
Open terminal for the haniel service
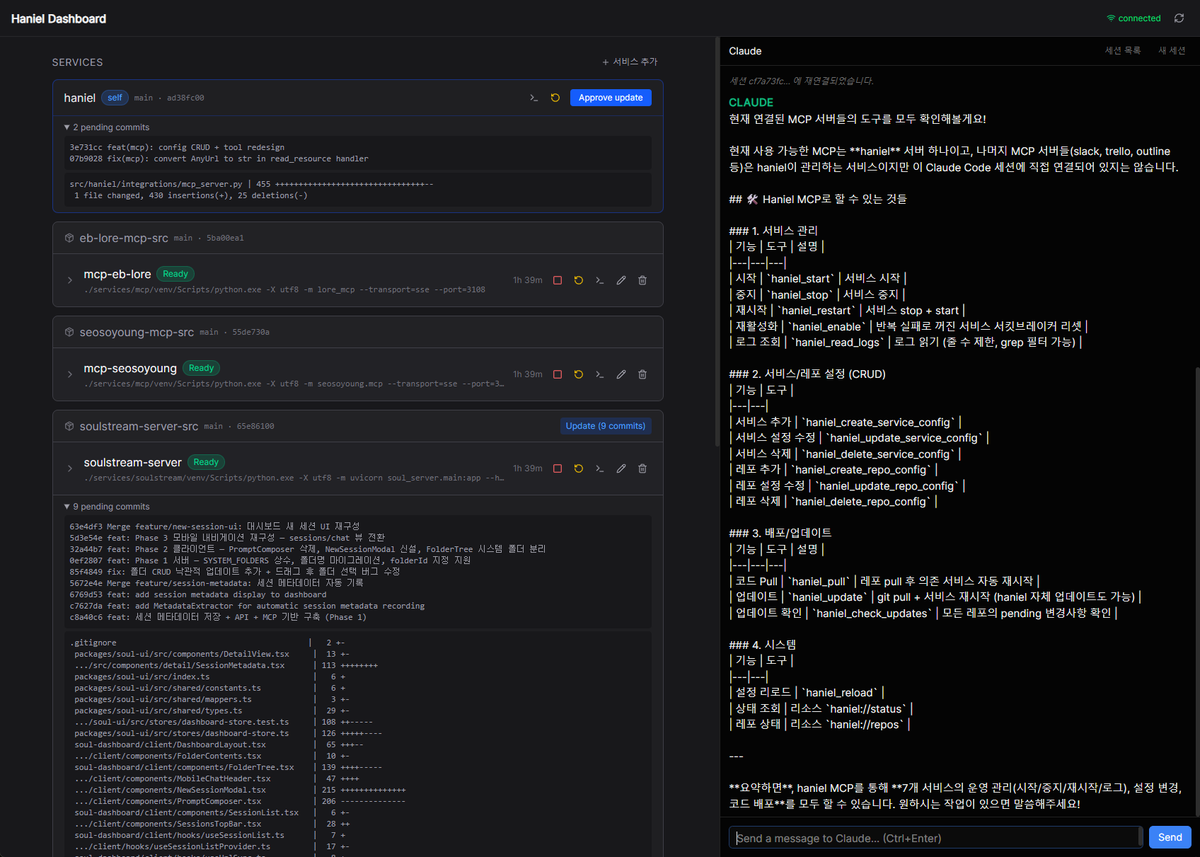click(x=535, y=98)
